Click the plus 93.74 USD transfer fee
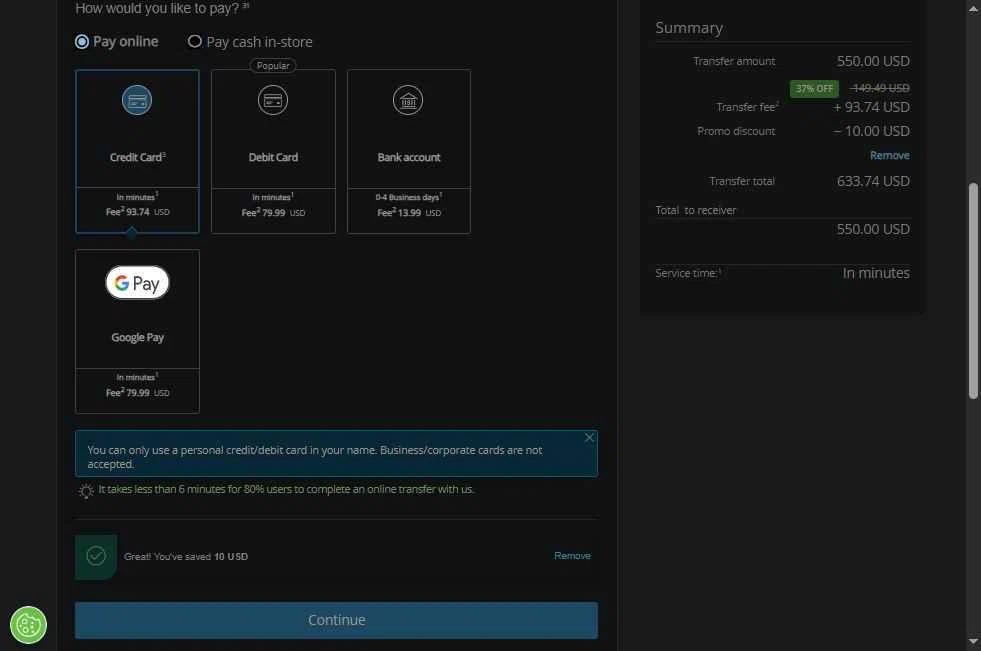 pyautogui.click(x=871, y=107)
